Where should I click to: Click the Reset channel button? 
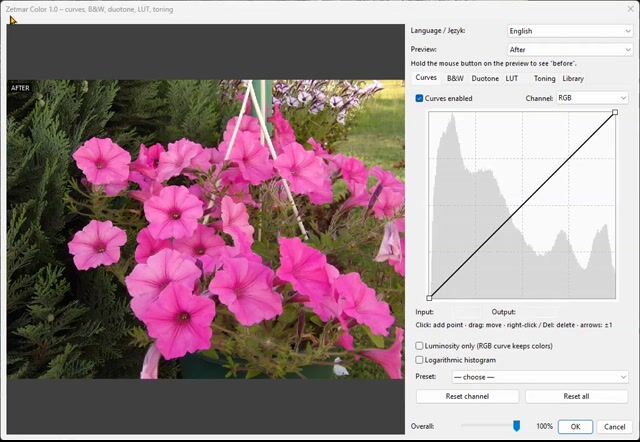(467, 396)
